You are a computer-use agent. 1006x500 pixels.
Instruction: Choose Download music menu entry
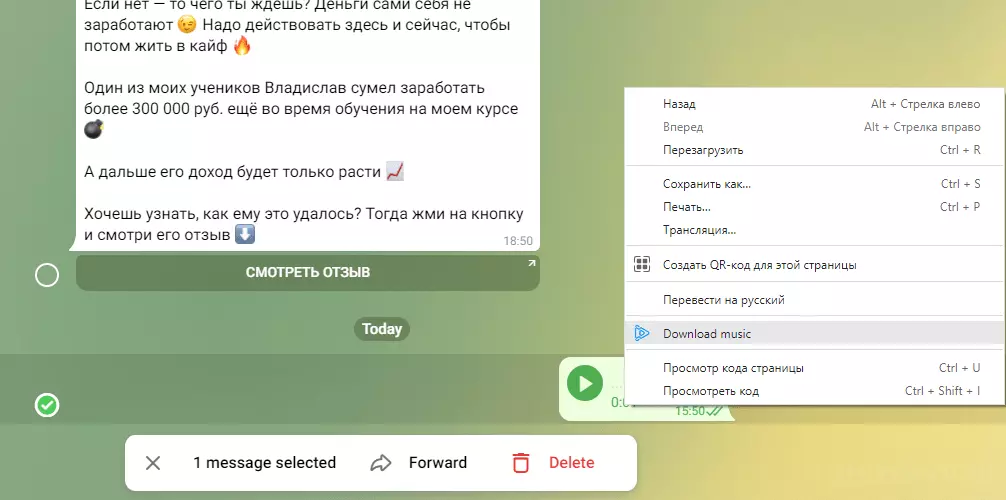pos(815,334)
